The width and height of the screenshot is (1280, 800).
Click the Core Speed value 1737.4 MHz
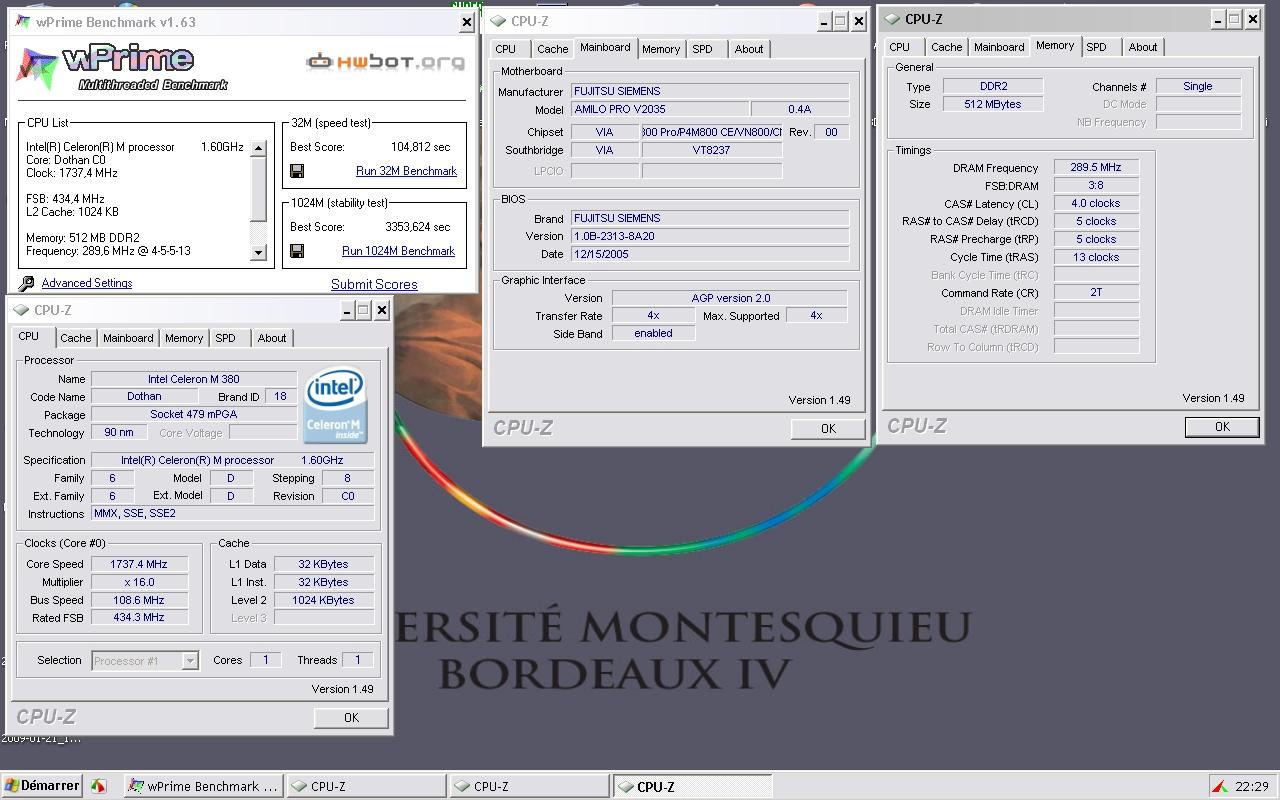139,564
